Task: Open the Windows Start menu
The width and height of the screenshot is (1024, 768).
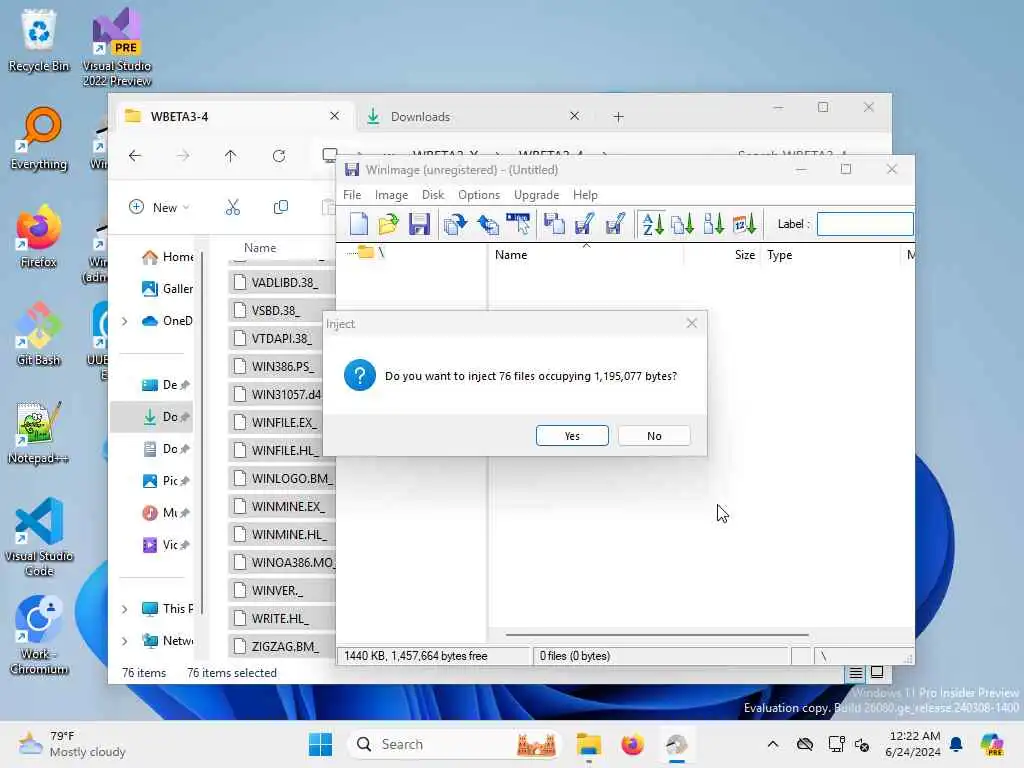Action: (x=320, y=744)
